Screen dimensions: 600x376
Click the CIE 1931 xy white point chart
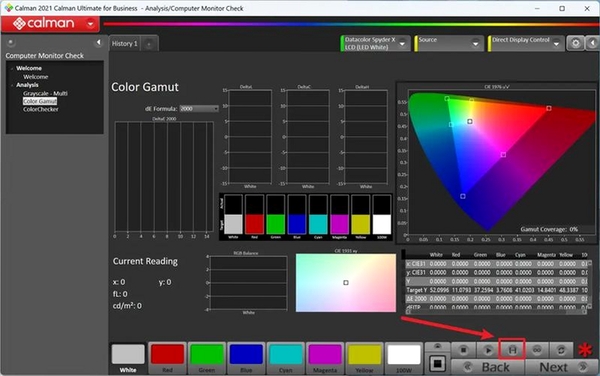tap(346, 283)
